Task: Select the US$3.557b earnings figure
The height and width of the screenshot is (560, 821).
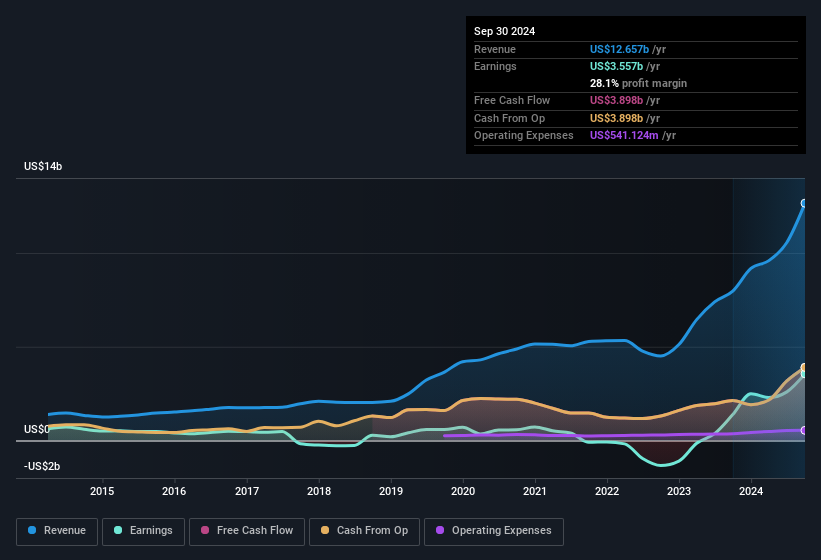Action: 618,66
